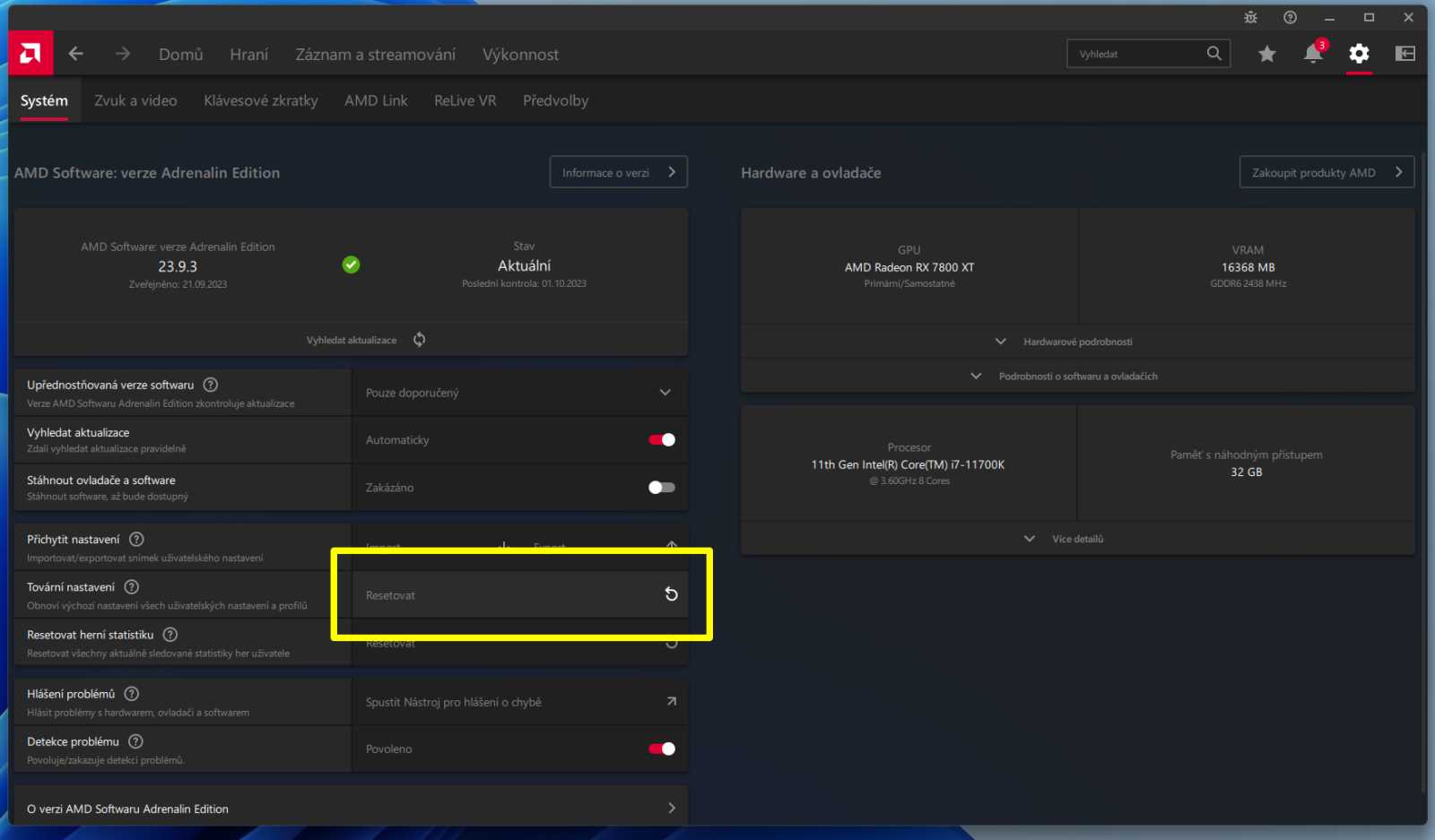Select the Systém tab

pyautogui.click(x=44, y=100)
